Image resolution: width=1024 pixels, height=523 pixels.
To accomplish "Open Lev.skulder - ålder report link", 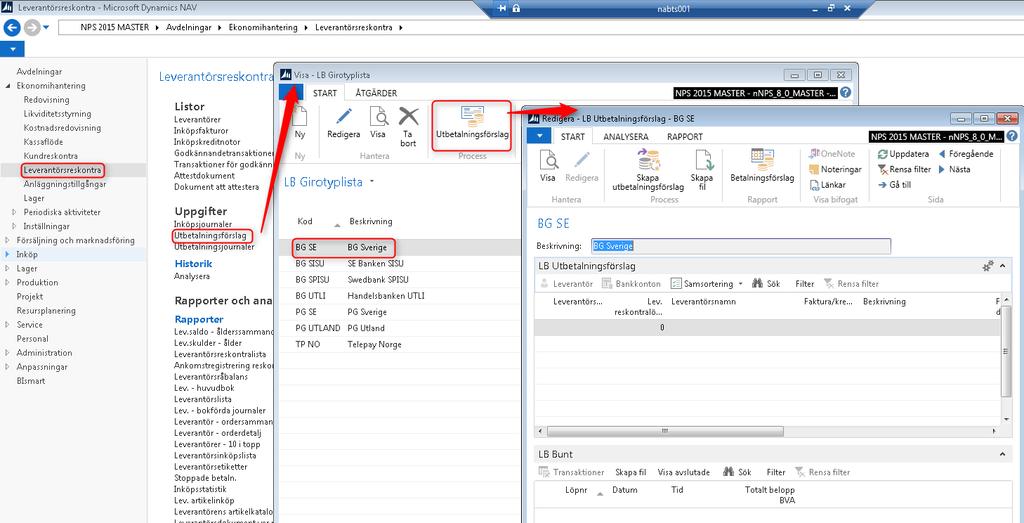I will [x=208, y=343].
